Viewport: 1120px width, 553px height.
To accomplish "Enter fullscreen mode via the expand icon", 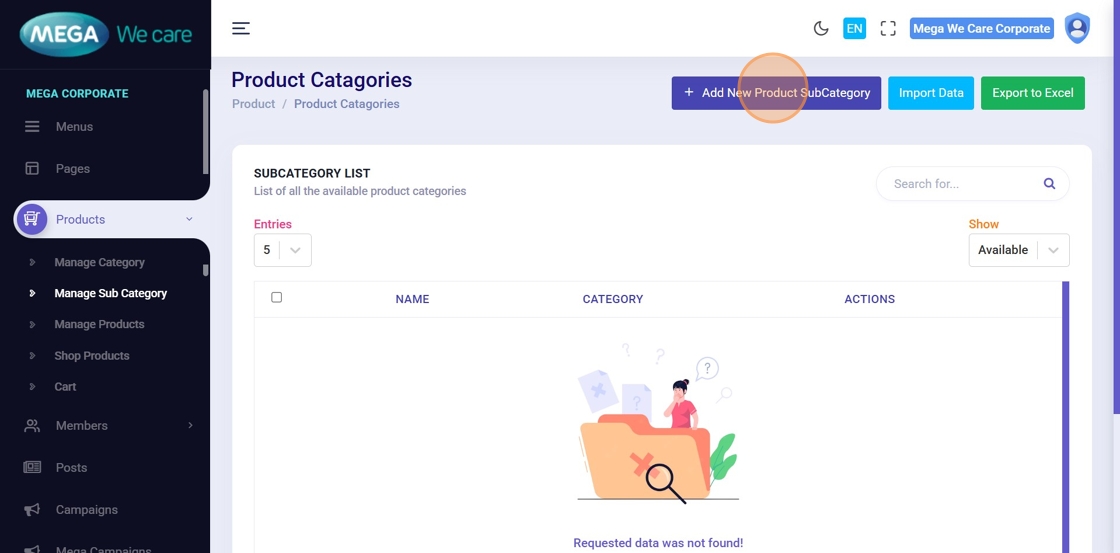I will tap(888, 28).
